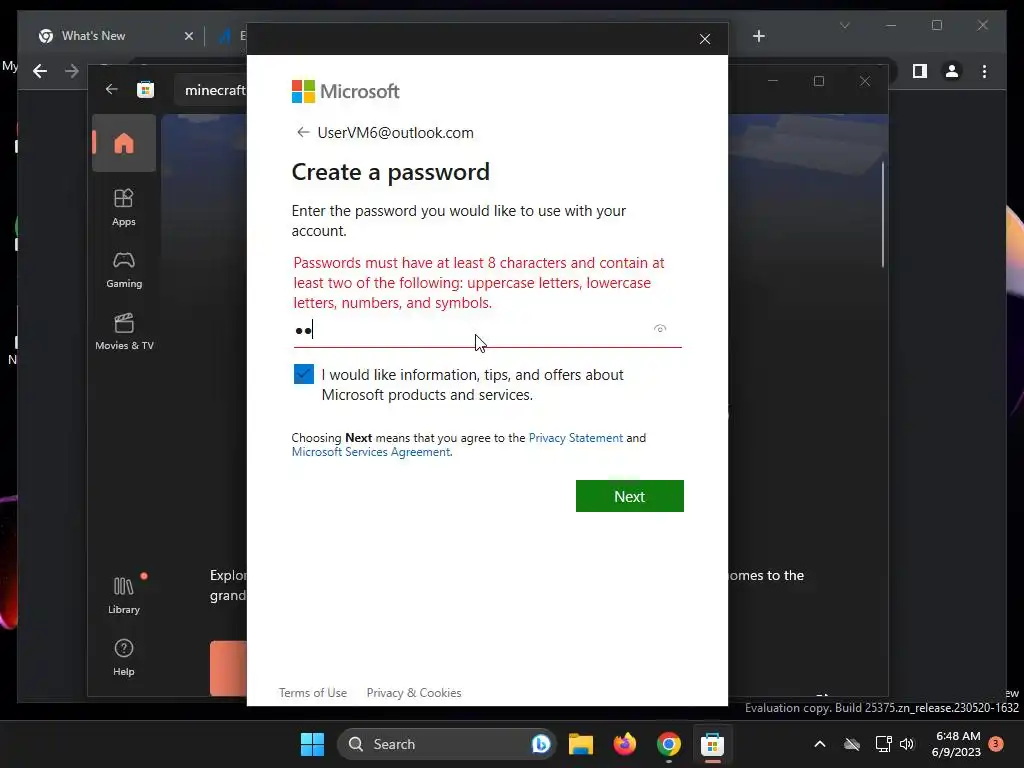Open Chrome three-dot menu
This screenshot has height=768, width=1024.
tap(984, 71)
